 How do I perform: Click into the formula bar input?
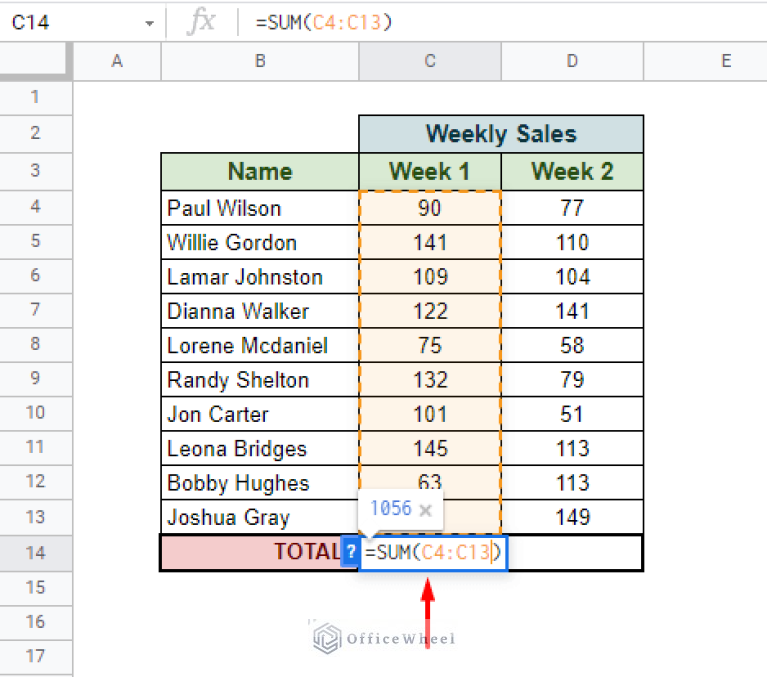click(500, 22)
